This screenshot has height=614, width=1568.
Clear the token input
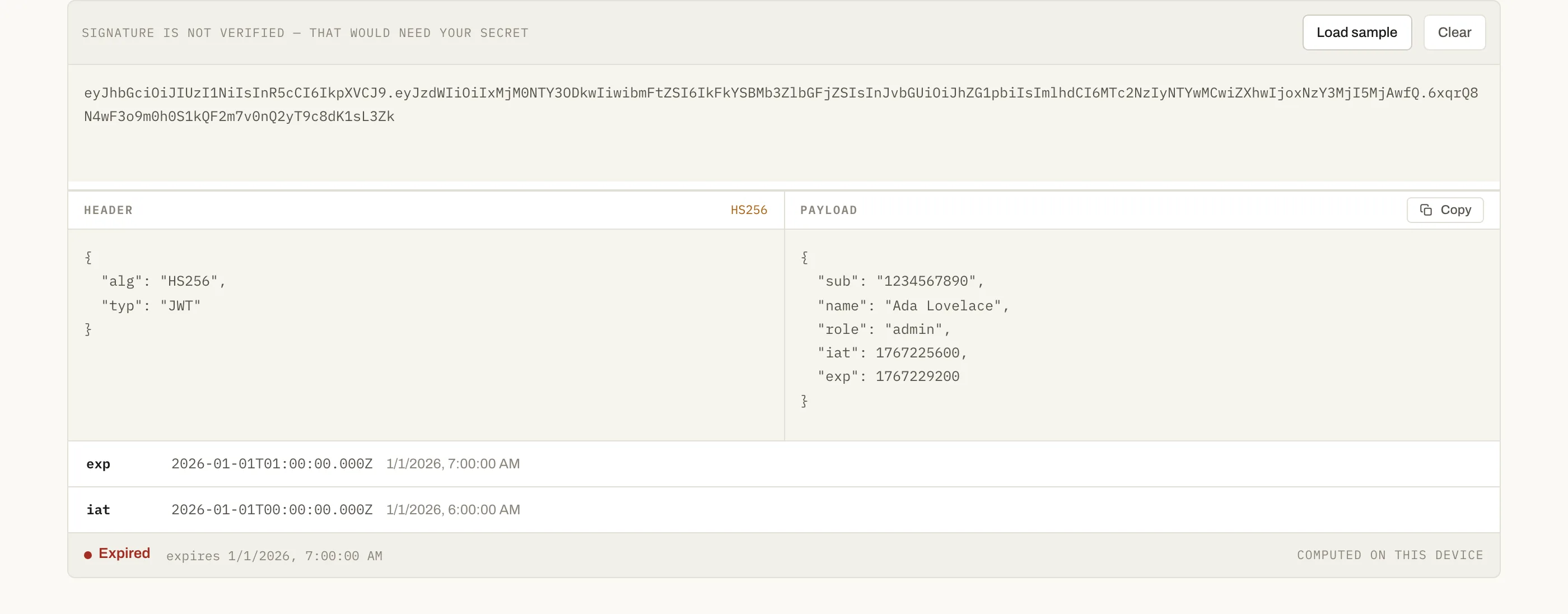[x=1454, y=32]
